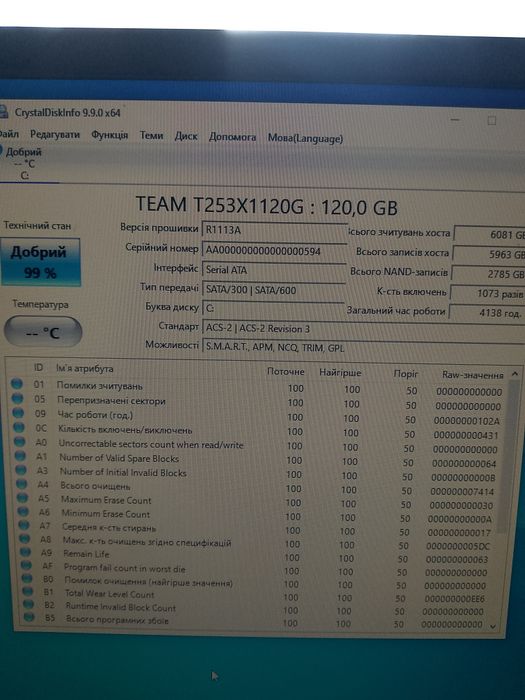Click the Добрий 99 % health status button
Screen dimensions: 525x700
[41, 262]
